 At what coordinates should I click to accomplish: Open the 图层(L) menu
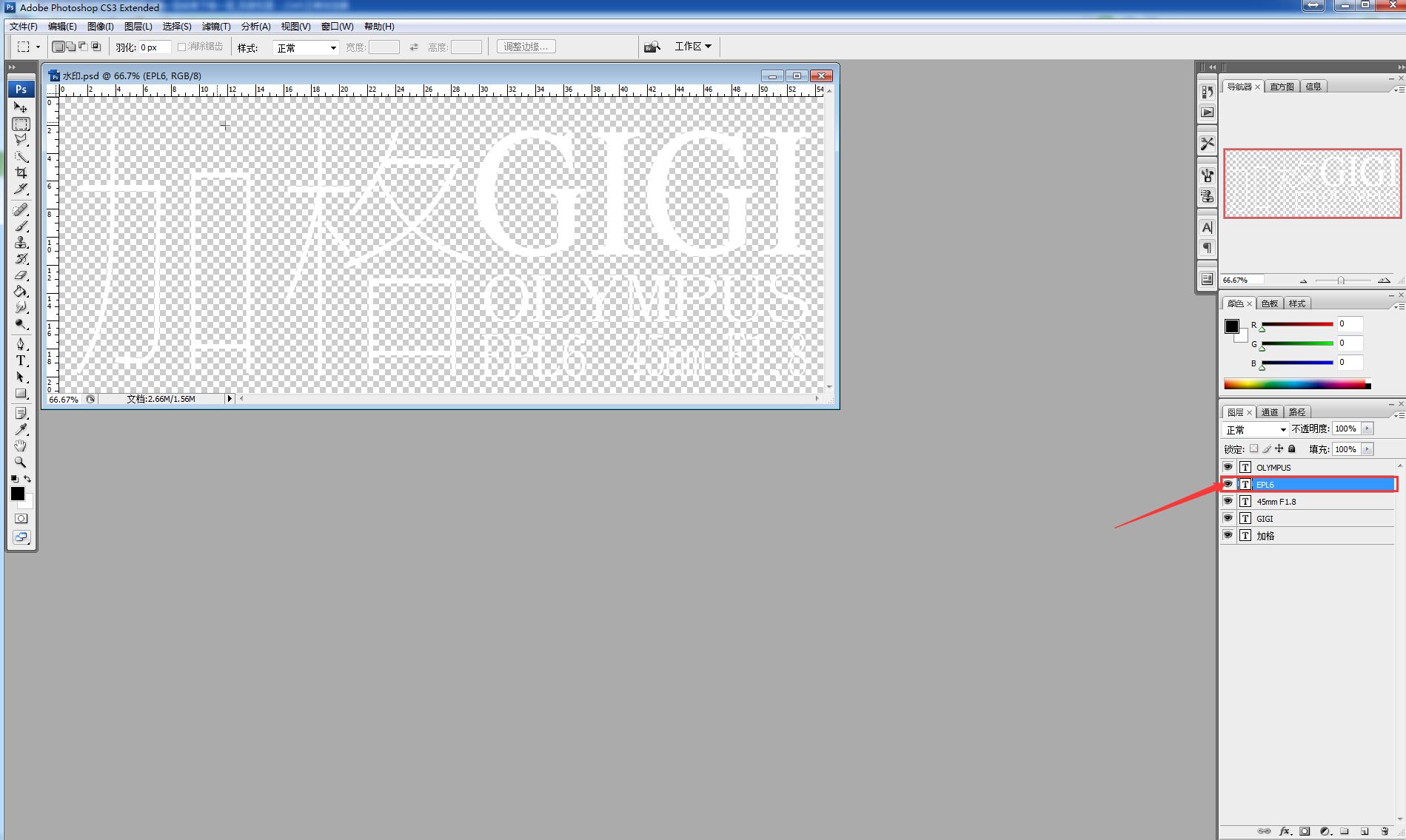pyautogui.click(x=138, y=26)
